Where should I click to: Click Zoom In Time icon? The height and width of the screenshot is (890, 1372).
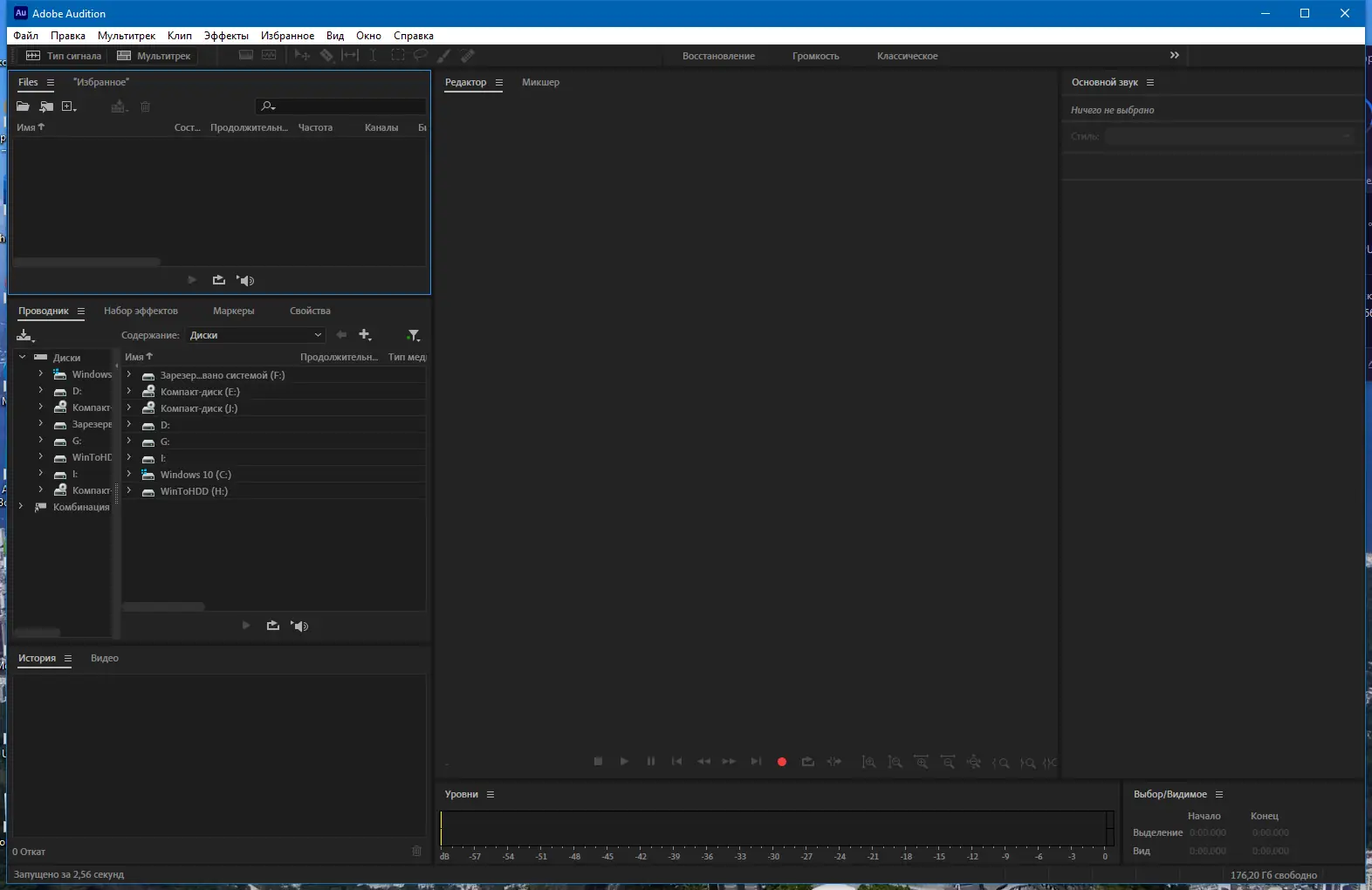922,762
